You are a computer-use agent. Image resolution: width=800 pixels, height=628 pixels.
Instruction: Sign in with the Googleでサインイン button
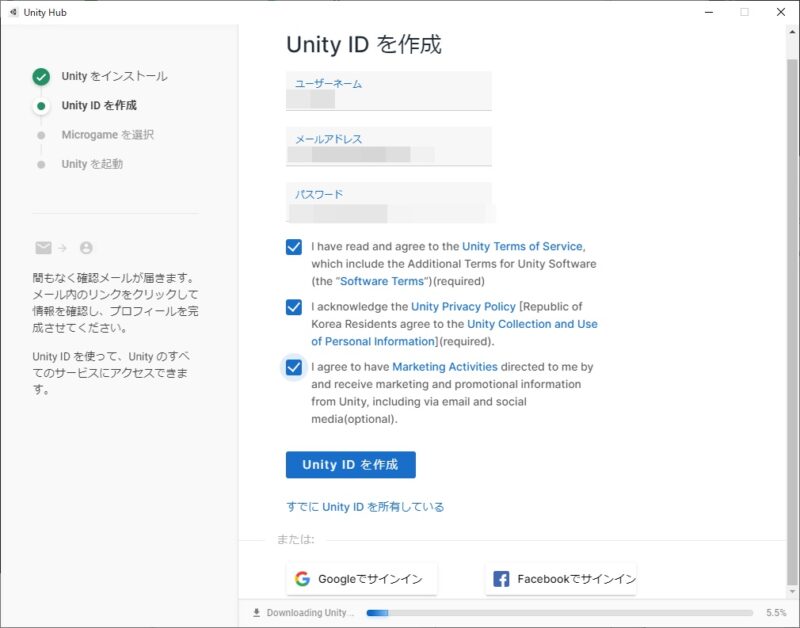362,579
